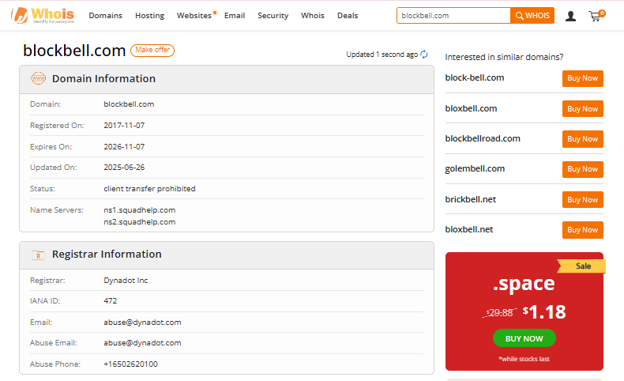This screenshot has width=624, height=381.
Task: Click the .space sale price $1.18
Action: click(x=544, y=312)
